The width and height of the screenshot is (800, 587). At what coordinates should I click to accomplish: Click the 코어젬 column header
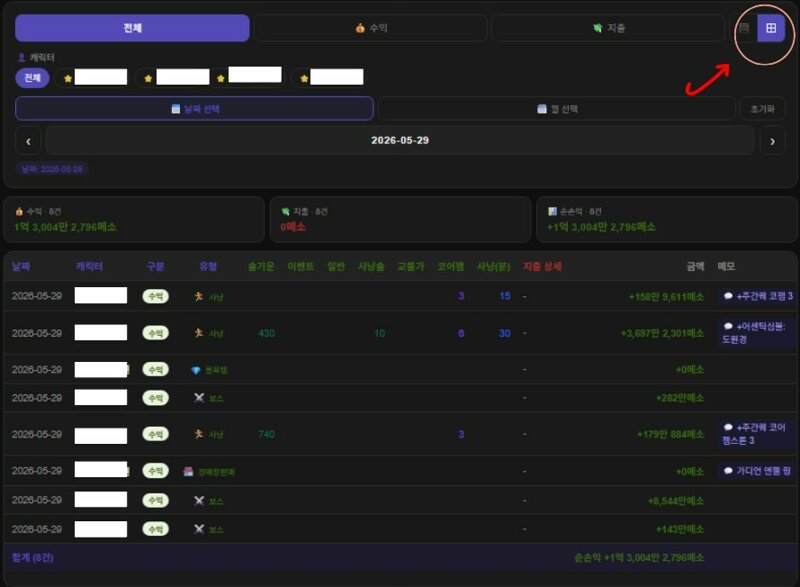pyautogui.click(x=451, y=266)
